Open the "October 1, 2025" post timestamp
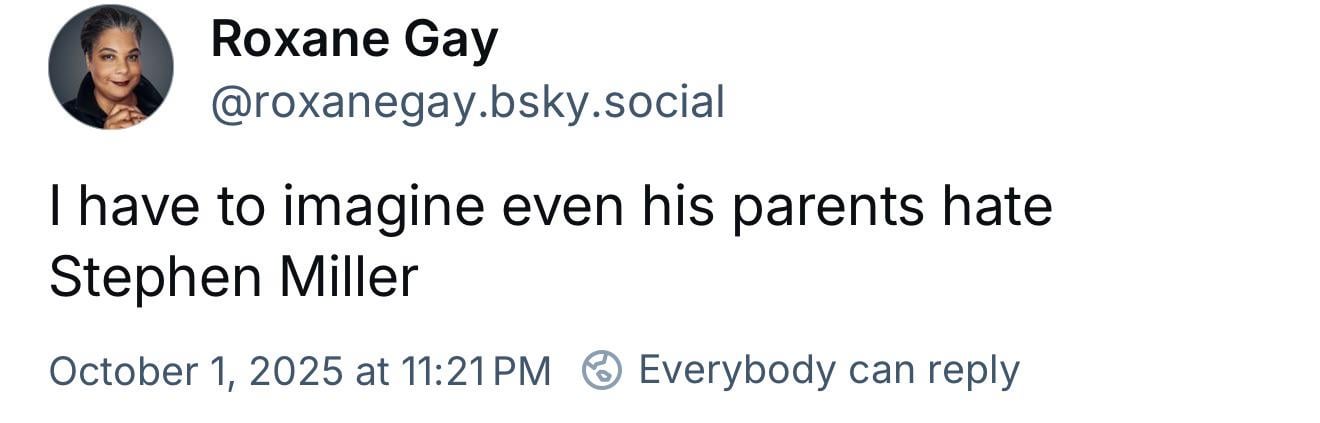Viewport: 1320px width, 423px height. tap(195, 371)
